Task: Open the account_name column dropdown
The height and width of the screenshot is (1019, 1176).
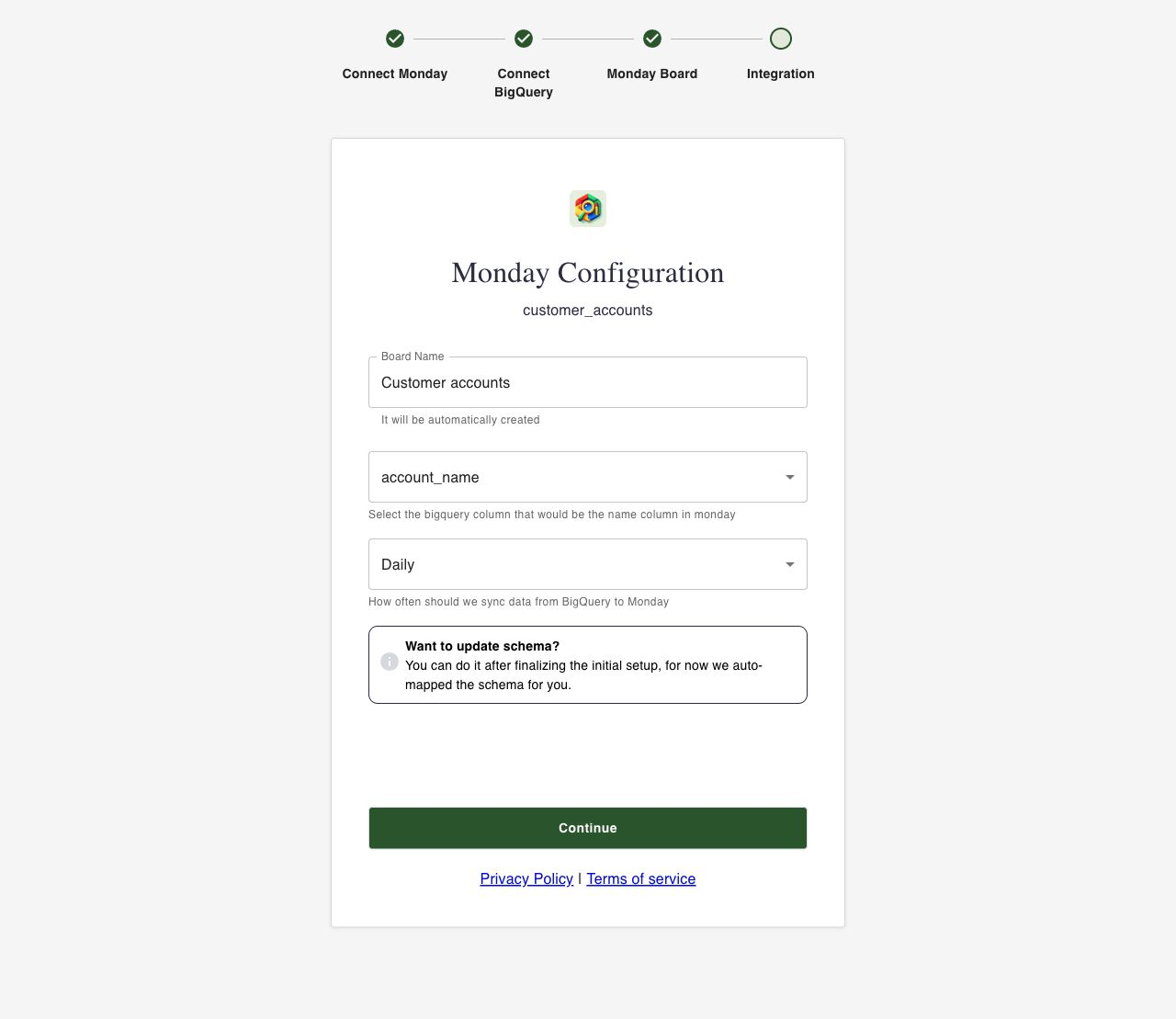Action: click(588, 477)
